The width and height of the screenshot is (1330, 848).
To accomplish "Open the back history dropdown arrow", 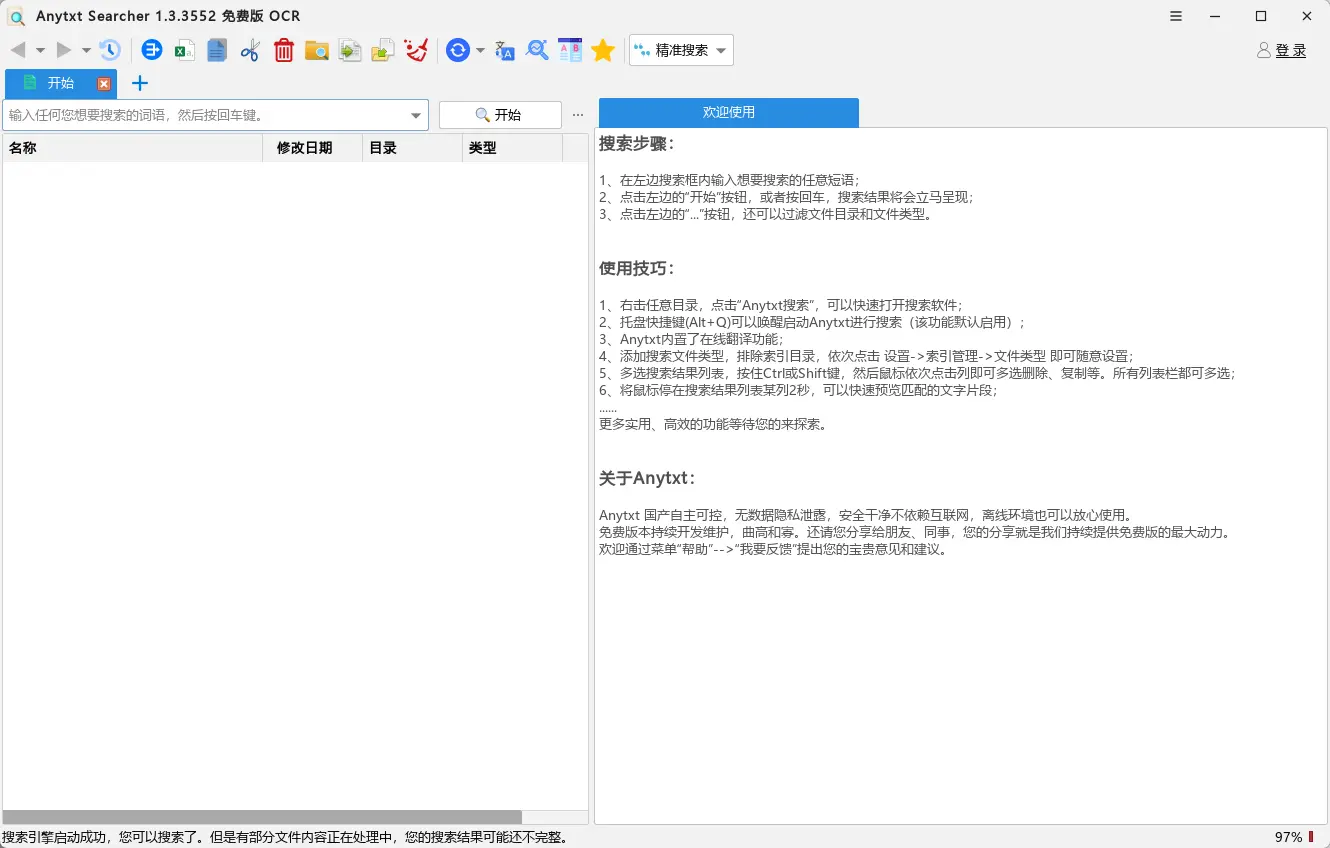I will [40, 50].
